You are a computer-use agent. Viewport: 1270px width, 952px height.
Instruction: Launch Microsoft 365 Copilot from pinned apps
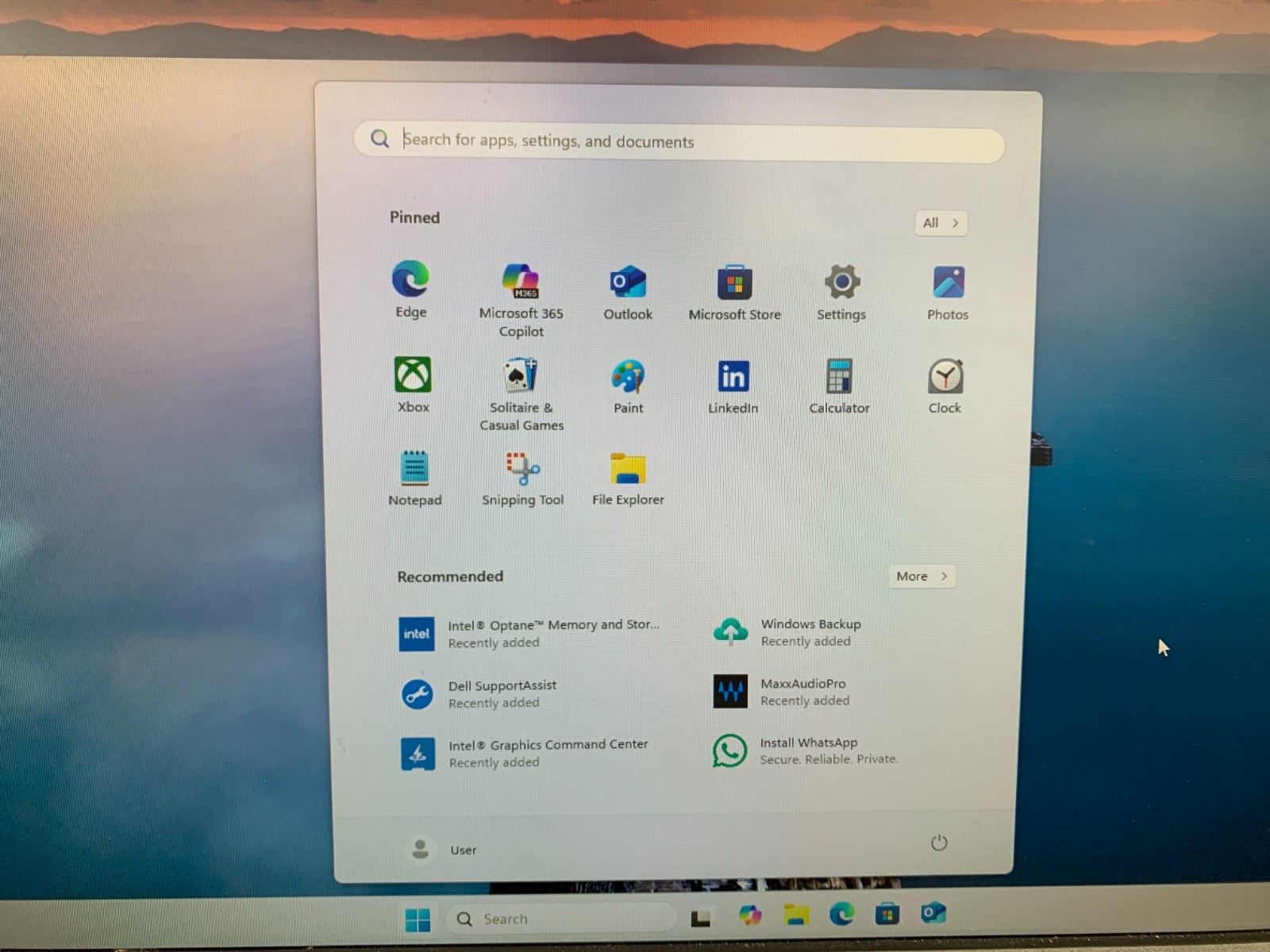(521, 300)
